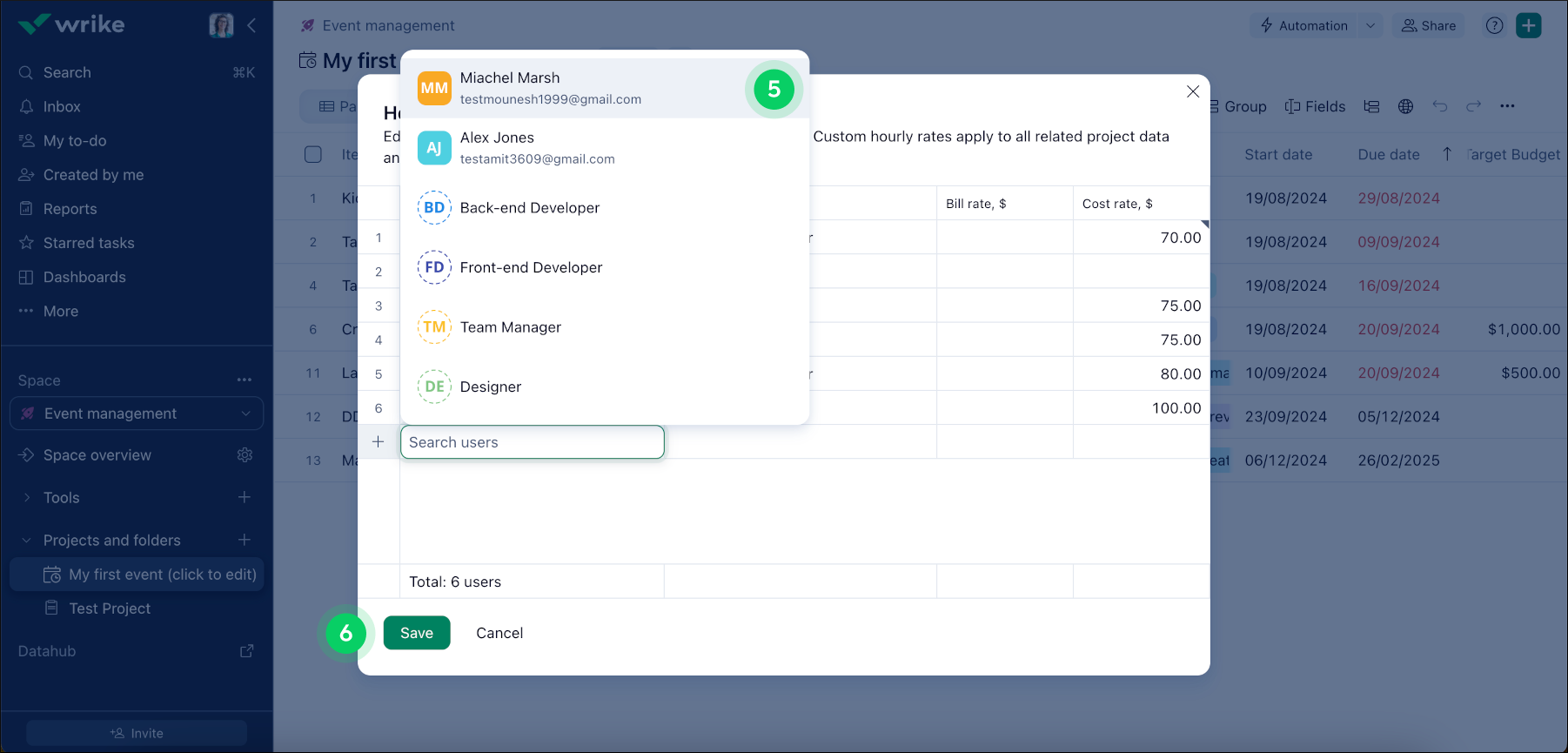The width and height of the screenshot is (1568, 753).
Task: Toggle the select-all checkbox in table header
Action: [x=313, y=154]
